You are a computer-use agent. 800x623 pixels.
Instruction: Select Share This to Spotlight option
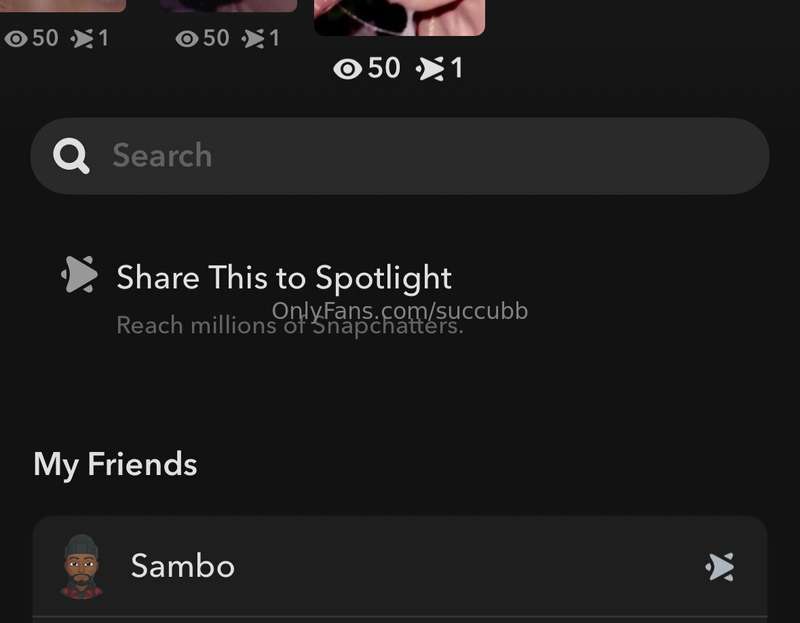[284, 277]
